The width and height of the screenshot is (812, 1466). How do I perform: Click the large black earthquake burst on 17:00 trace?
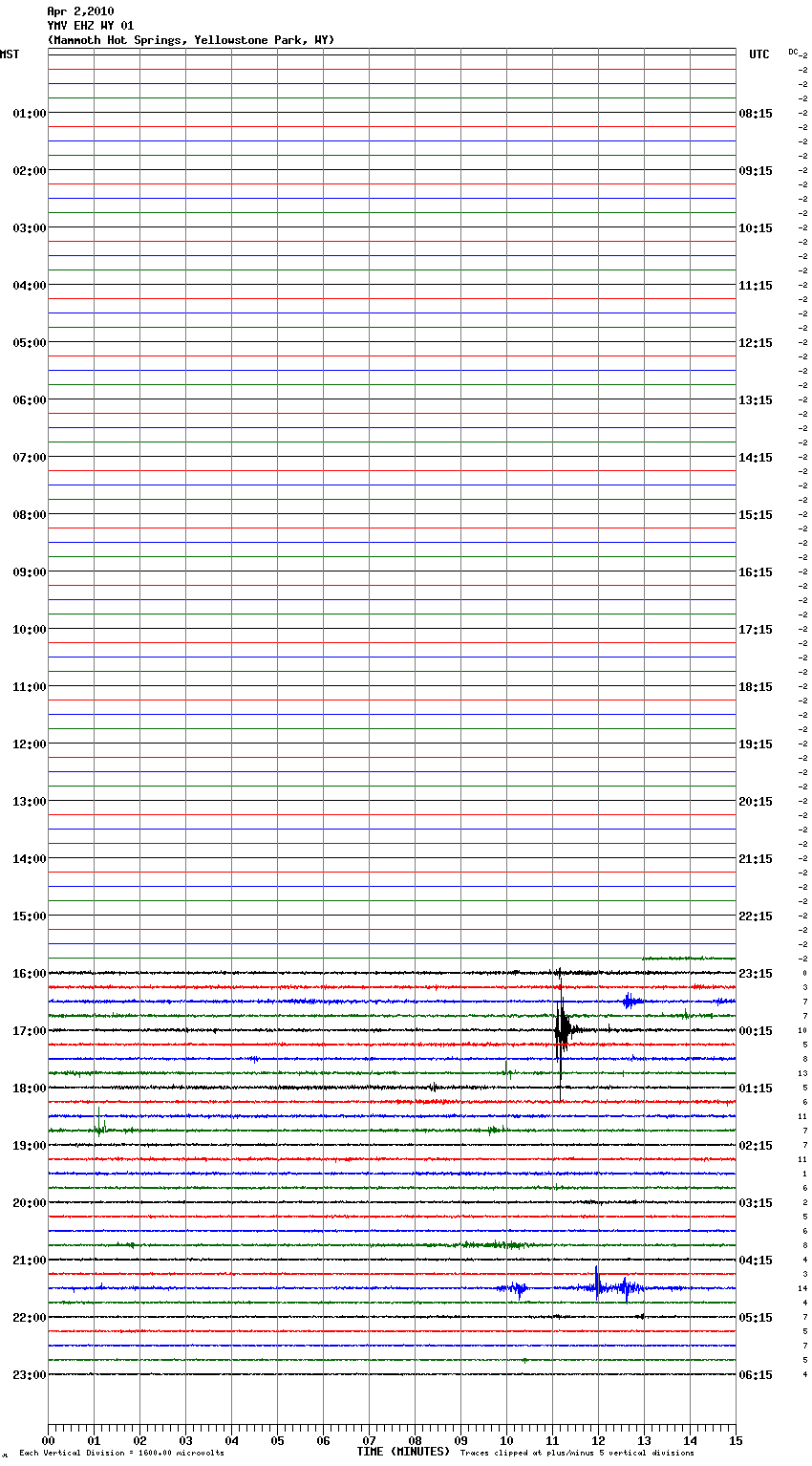click(563, 1029)
